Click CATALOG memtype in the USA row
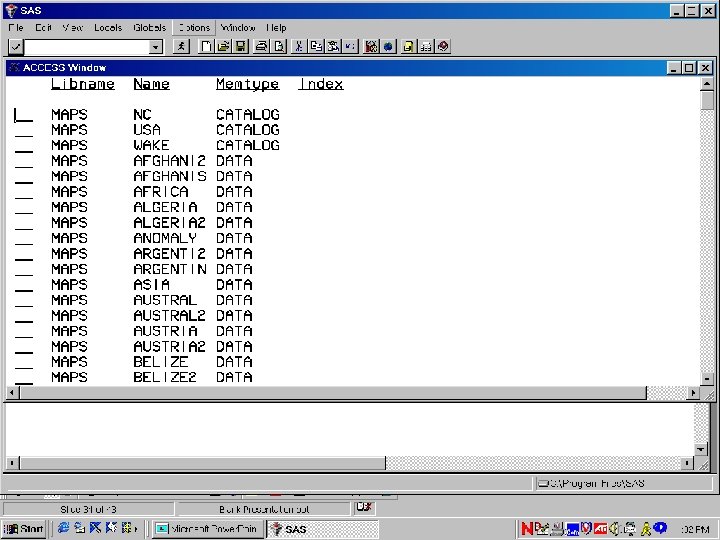Viewport: 720px width, 540px height. coord(248,130)
